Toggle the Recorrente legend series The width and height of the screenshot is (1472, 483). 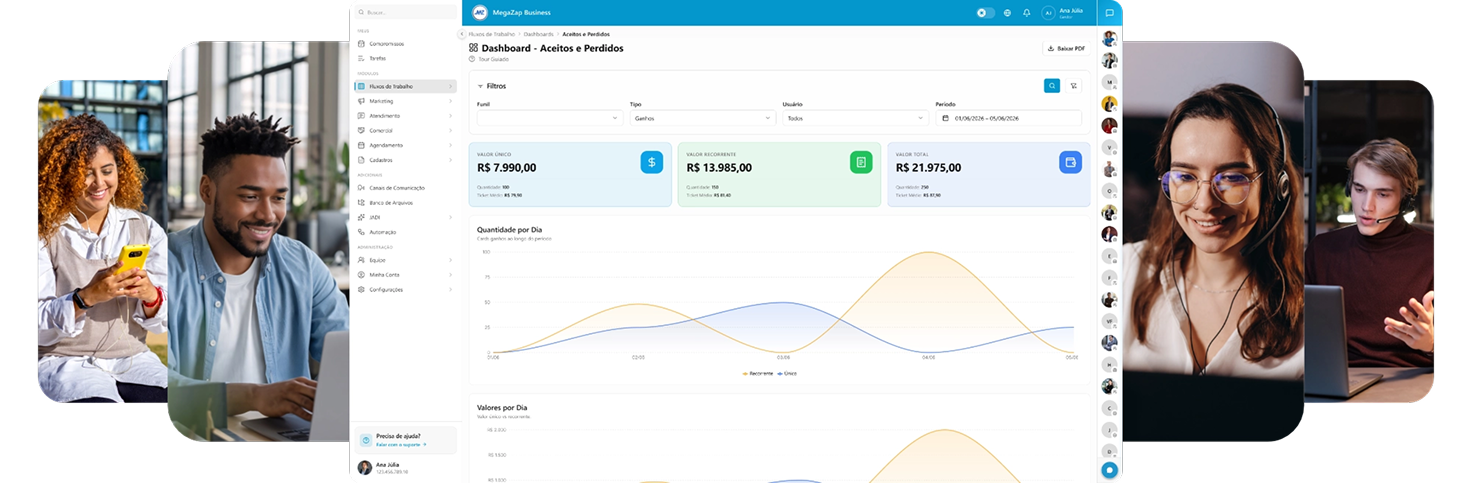pos(758,373)
